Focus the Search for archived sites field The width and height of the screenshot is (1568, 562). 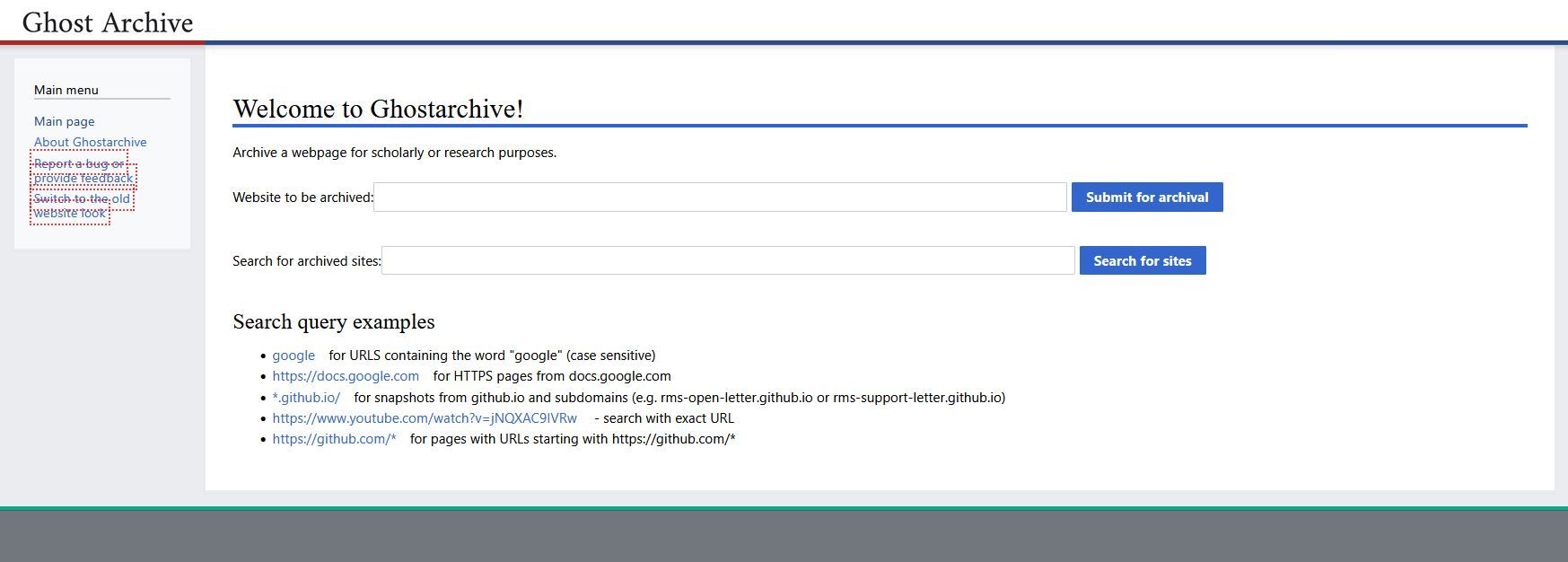[728, 261]
